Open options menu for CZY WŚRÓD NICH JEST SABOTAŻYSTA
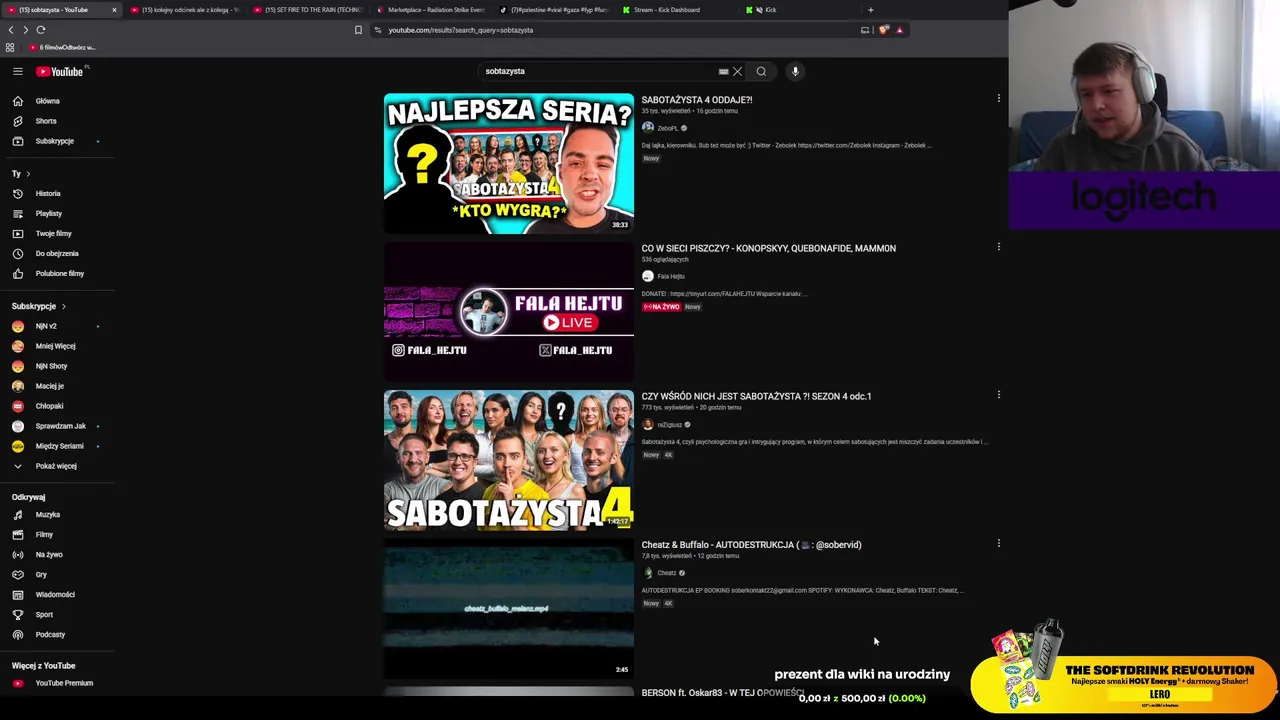This screenshot has width=1280, height=720. 998,395
